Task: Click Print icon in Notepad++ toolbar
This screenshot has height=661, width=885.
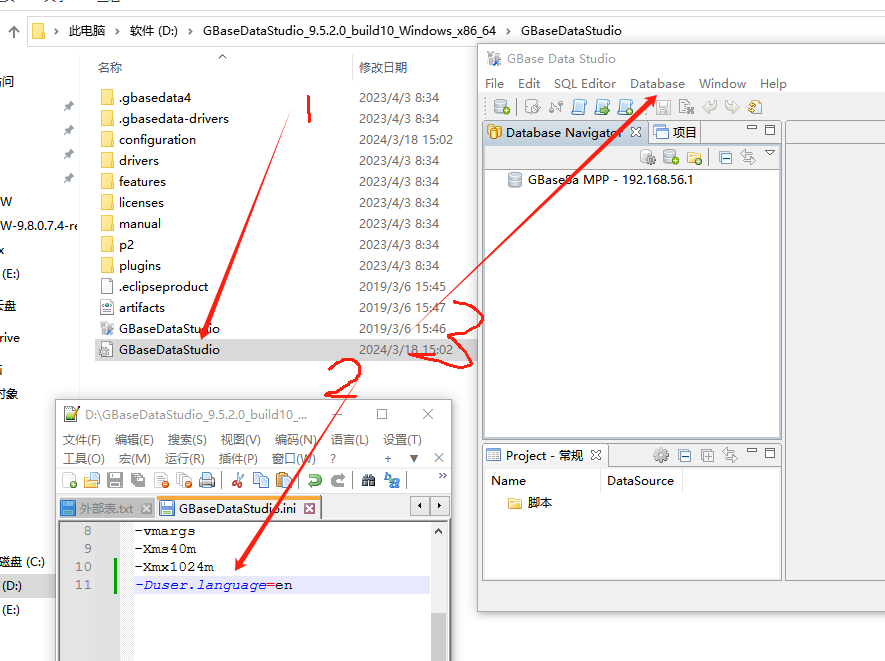Action: click(x=207, y=480)
